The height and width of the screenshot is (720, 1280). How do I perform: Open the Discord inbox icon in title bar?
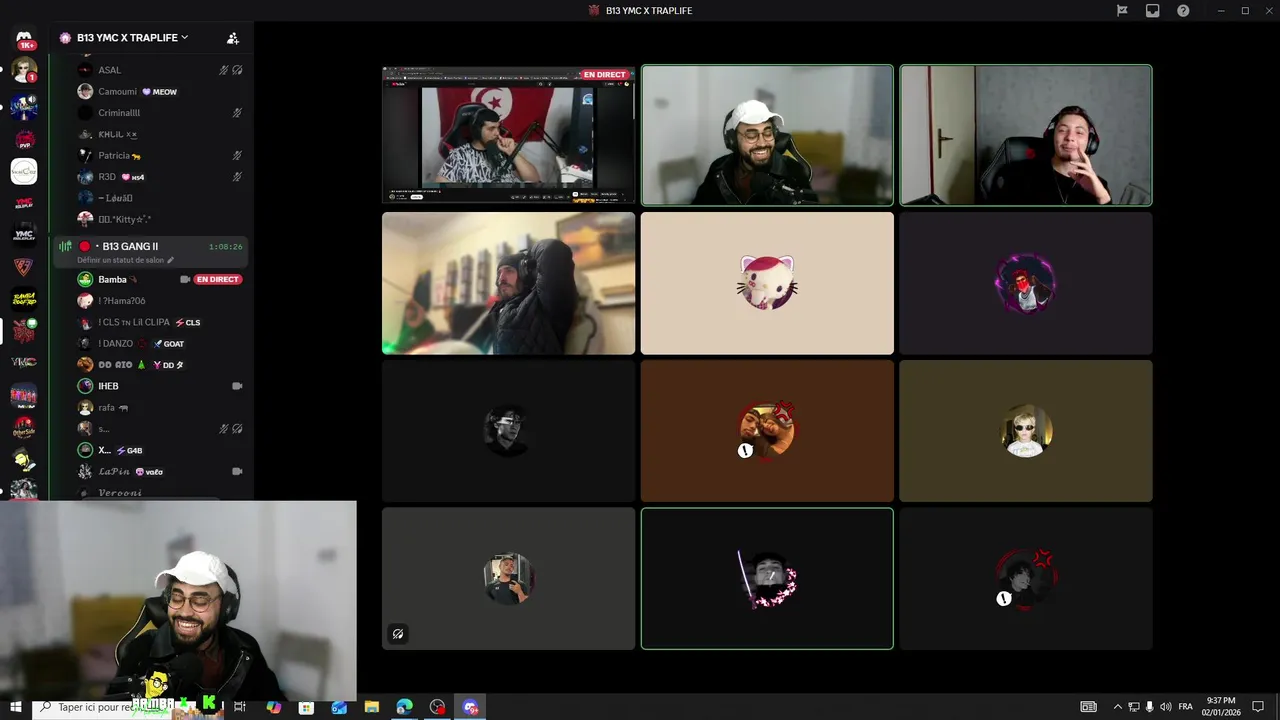[x=1152, y=11]
